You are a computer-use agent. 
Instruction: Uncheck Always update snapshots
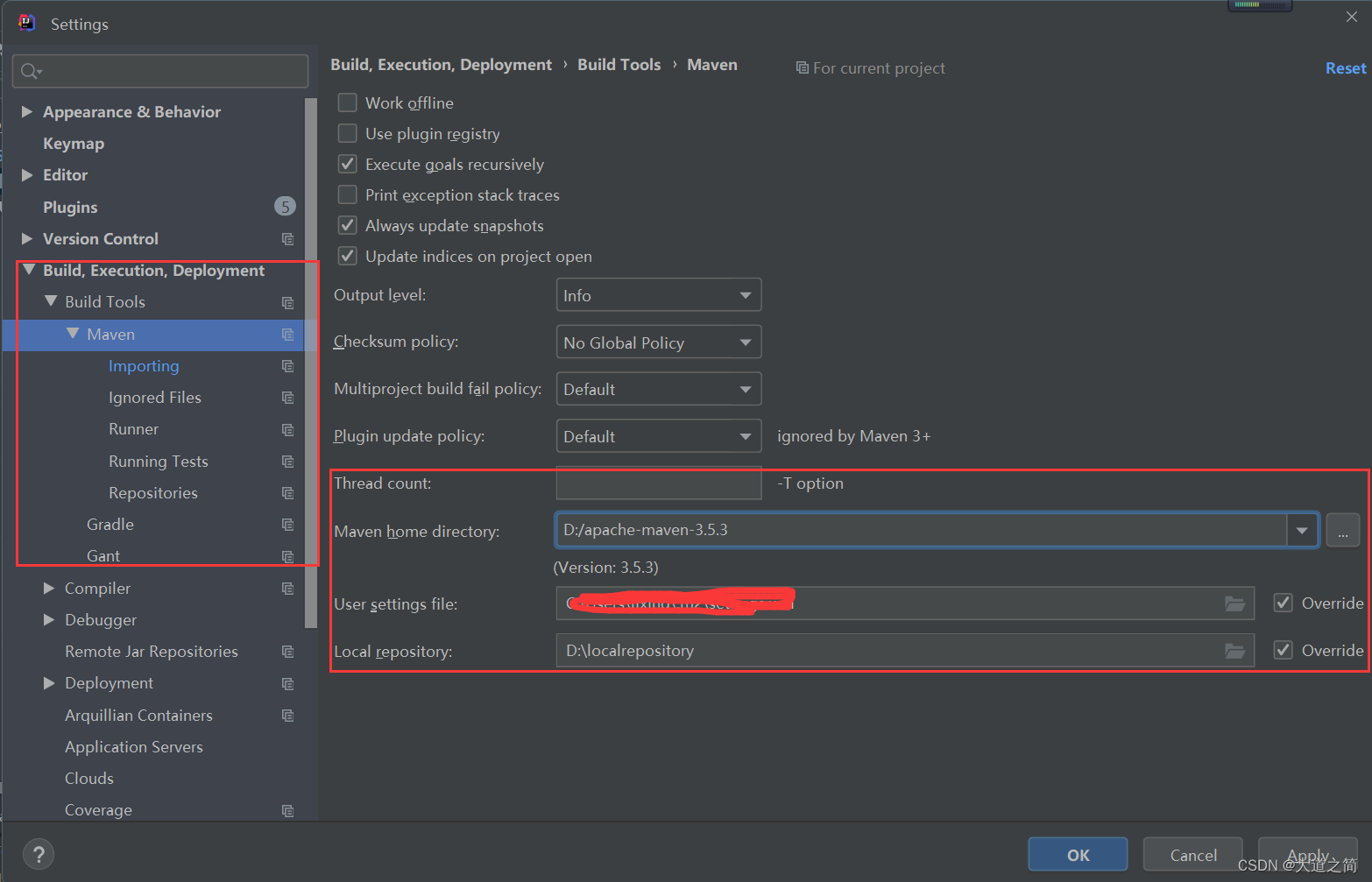click(x=348, y=225)
